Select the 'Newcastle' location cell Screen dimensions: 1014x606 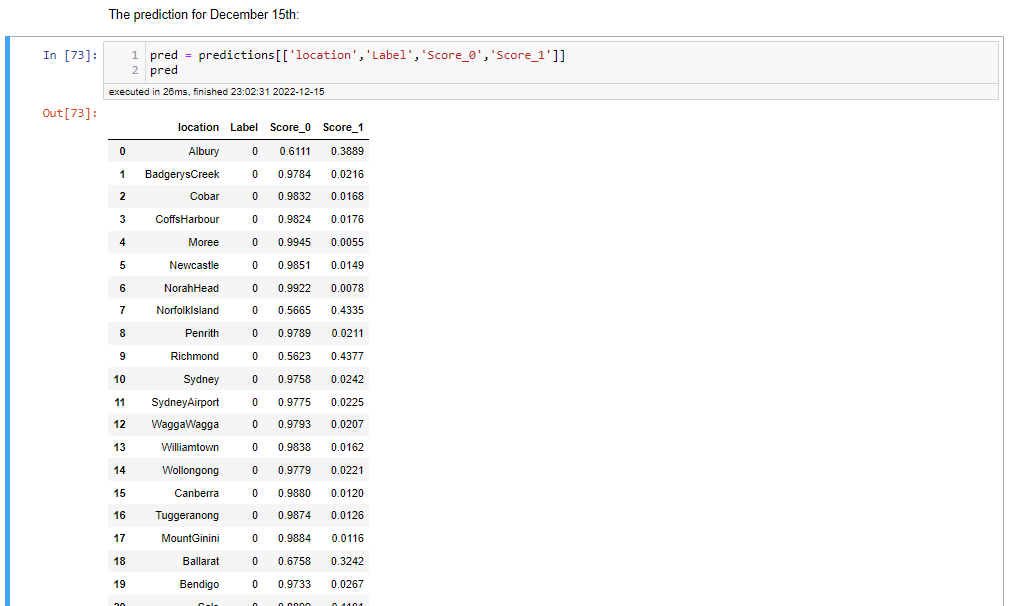[x=194, y=265]
